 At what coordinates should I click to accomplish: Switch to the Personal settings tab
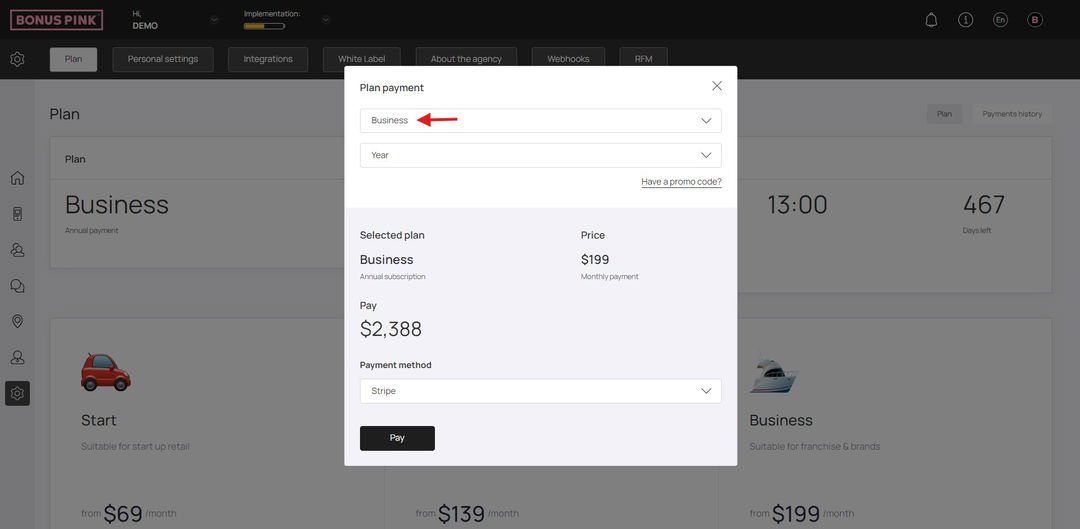[163, 59]
